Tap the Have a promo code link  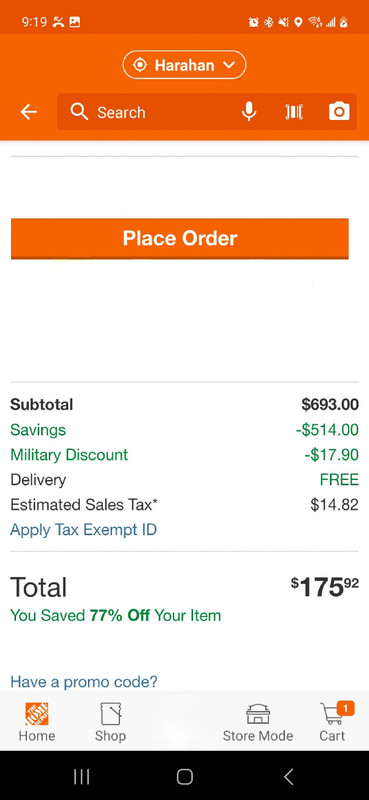click(84, 681)
